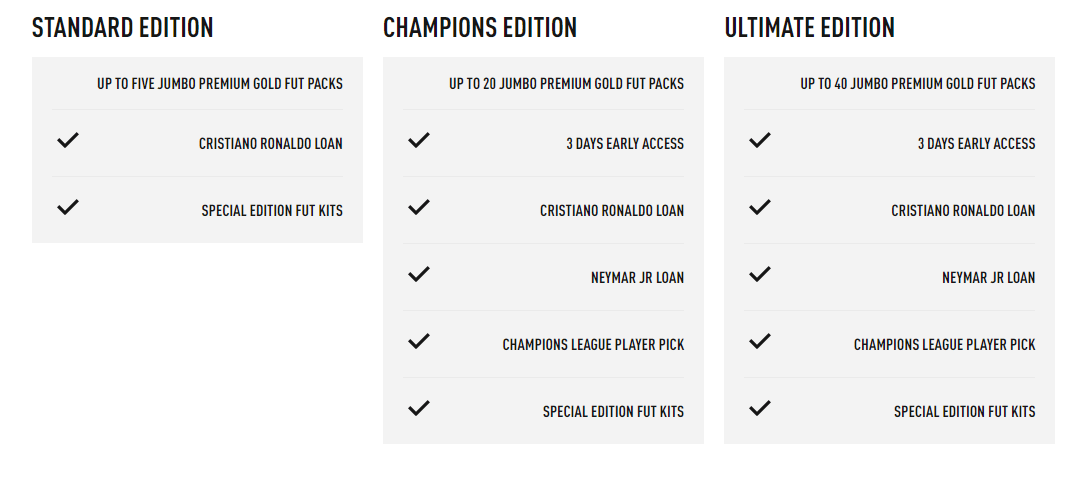Select the Standard Edition heading

pyautogui.click(x=123, y=28)
